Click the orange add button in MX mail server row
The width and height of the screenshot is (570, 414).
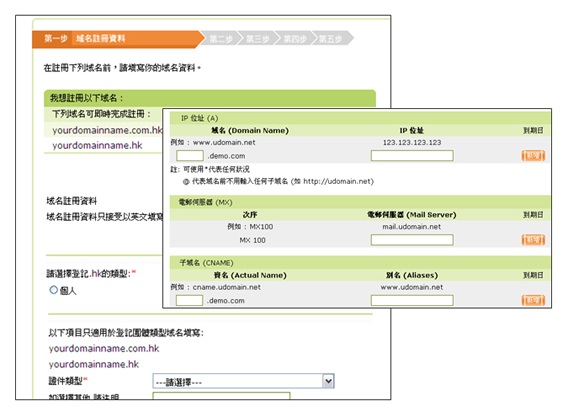click(533, 240)
